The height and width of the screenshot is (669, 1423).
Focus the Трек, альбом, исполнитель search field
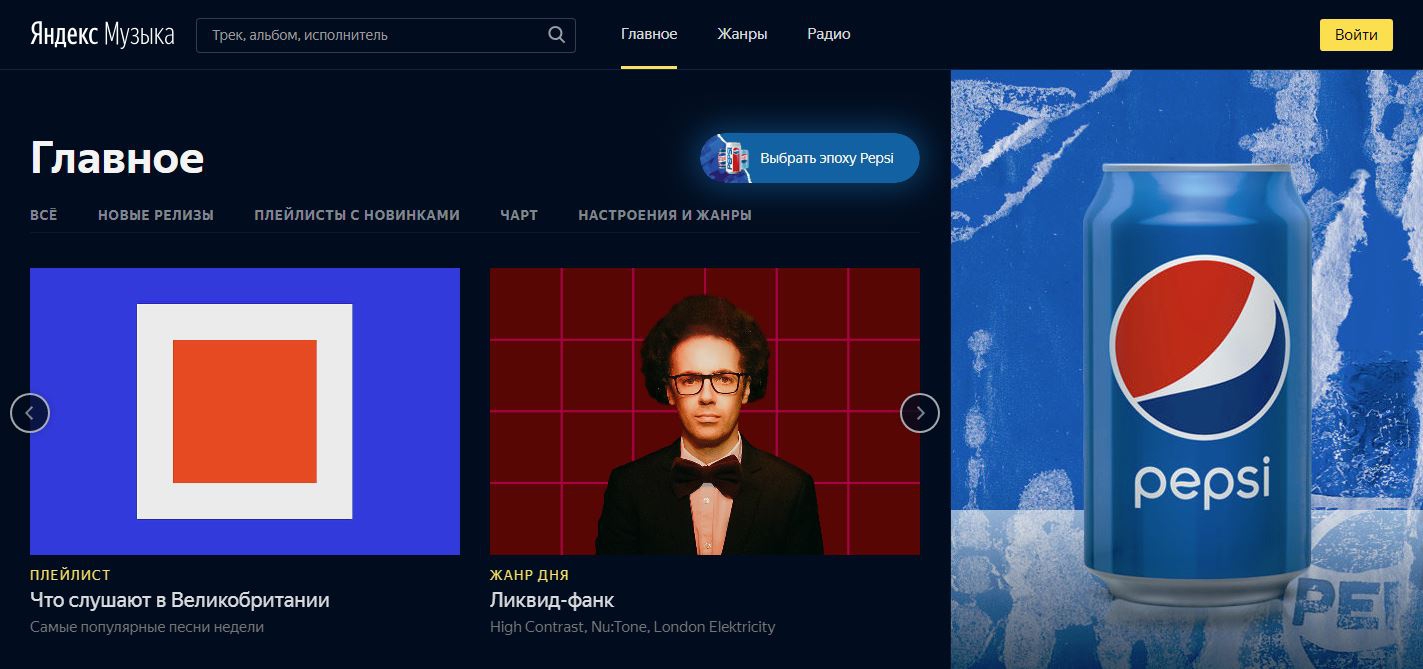coord(385,35)
